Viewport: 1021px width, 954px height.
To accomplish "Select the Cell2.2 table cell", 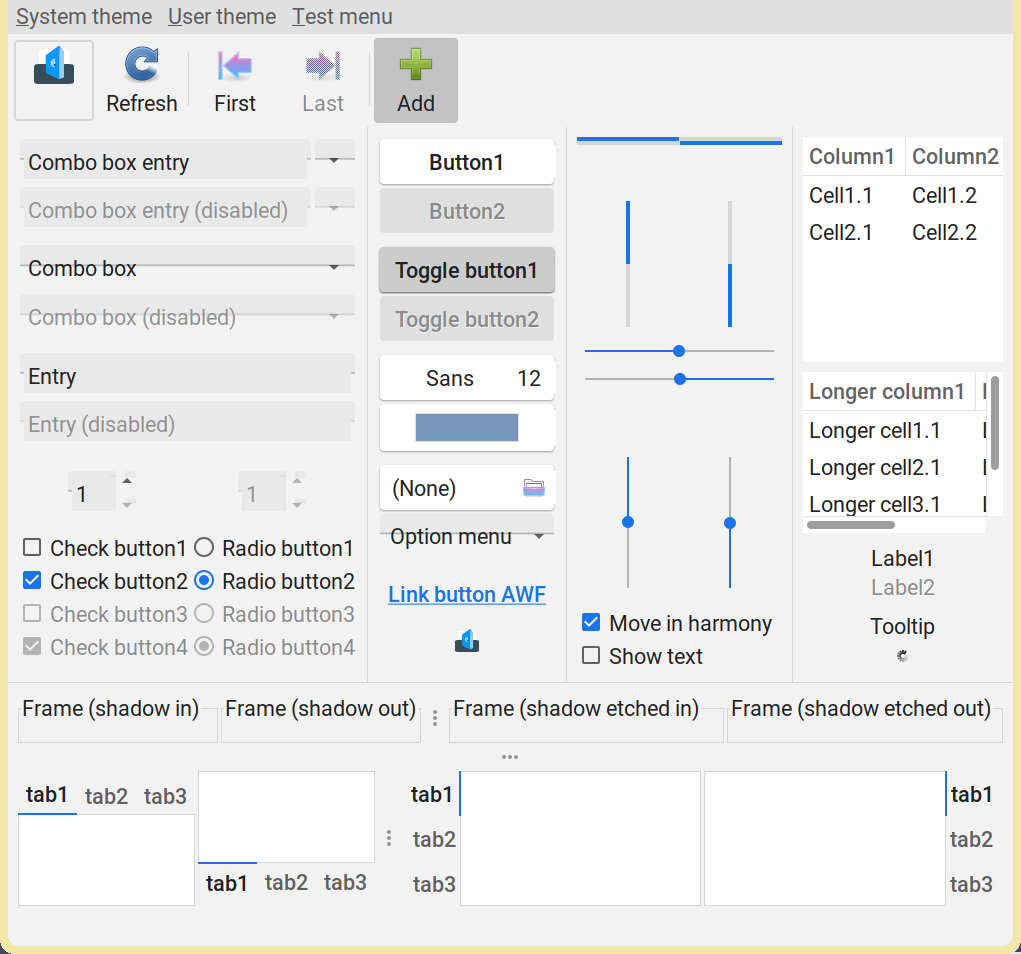I will [x=944, y=232].
